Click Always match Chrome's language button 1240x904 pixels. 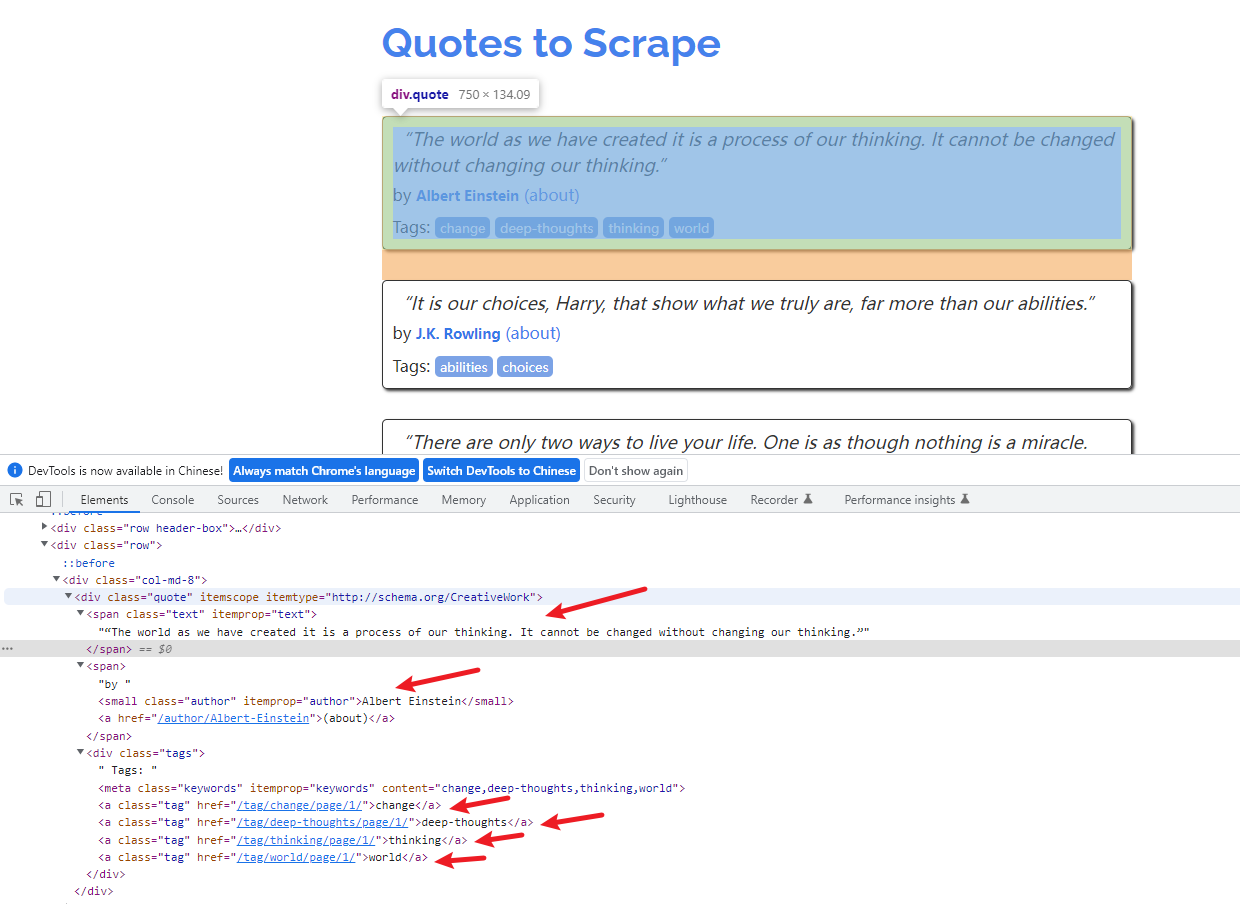pos(324,470)
